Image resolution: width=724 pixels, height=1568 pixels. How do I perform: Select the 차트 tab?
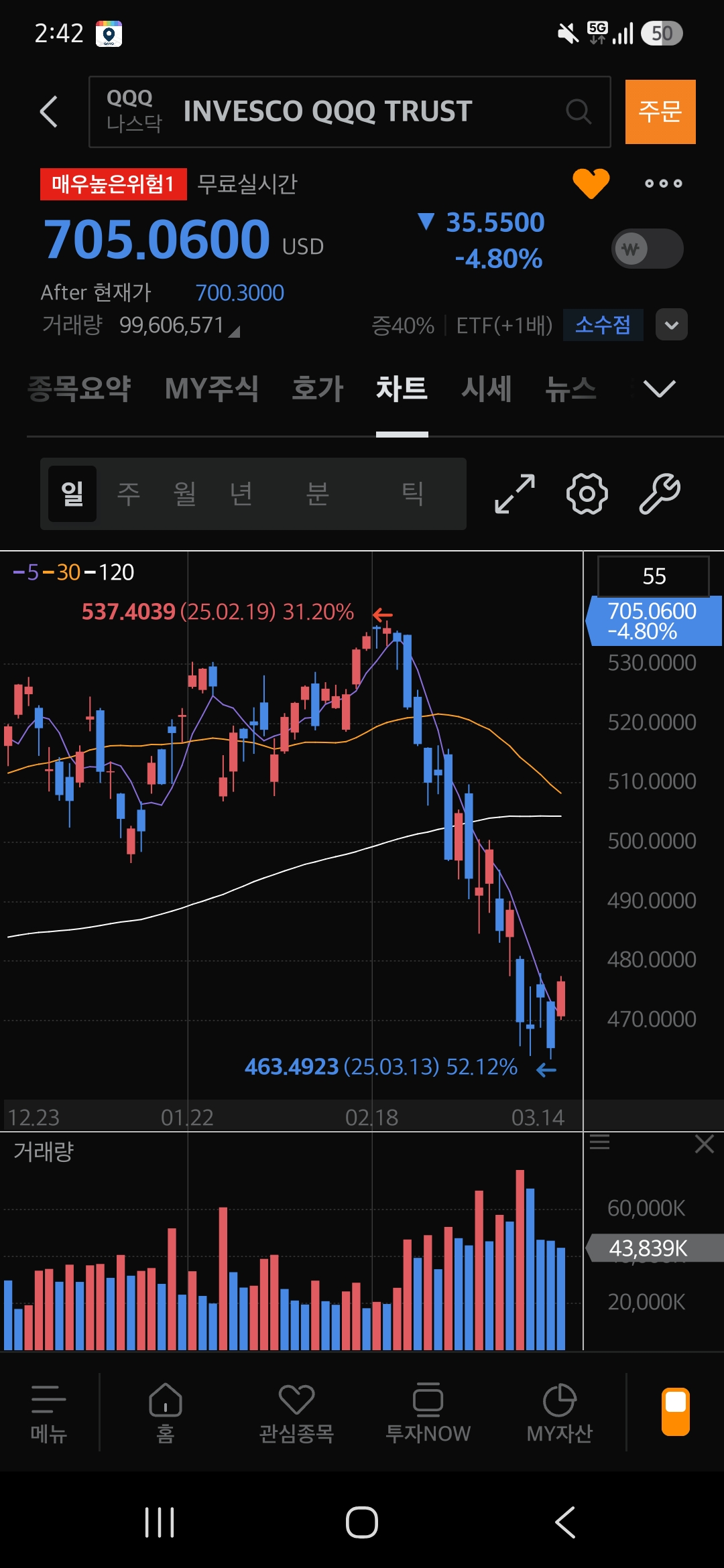point(402,389)
